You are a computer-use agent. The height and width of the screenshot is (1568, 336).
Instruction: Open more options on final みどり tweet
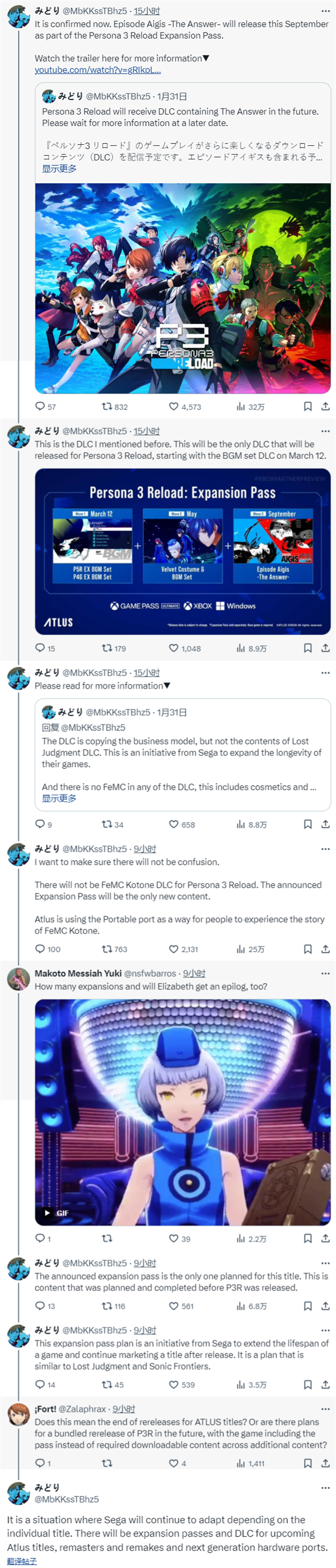pos(325,1488)
